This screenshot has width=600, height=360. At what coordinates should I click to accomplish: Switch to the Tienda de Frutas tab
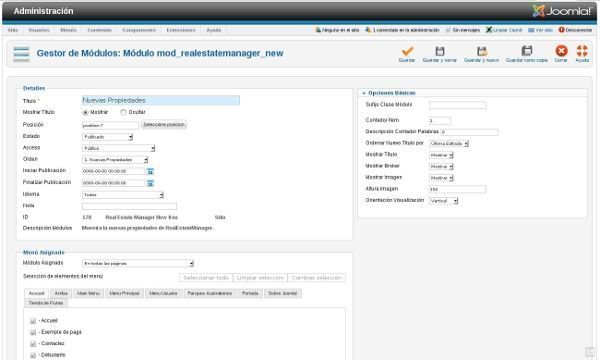pyautogui.click(x=46, y=303)
